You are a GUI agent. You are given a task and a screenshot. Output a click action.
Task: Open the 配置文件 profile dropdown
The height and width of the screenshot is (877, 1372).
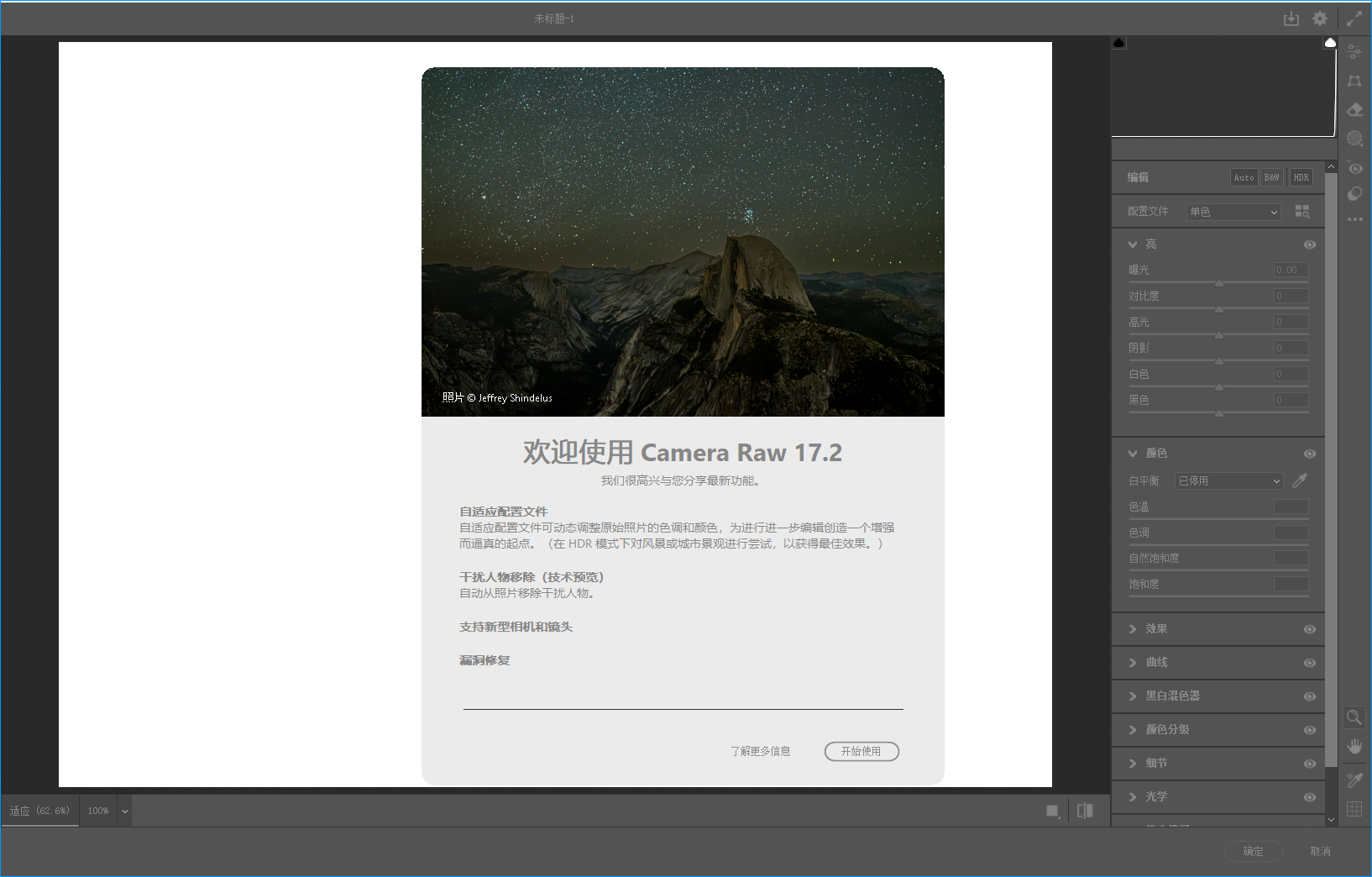1232,212
